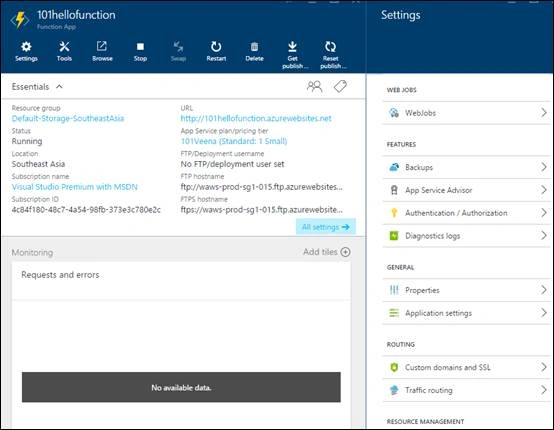Expand the Backups arrow
554x430 pixels.
pyautogui.click(x=544, y=167)
